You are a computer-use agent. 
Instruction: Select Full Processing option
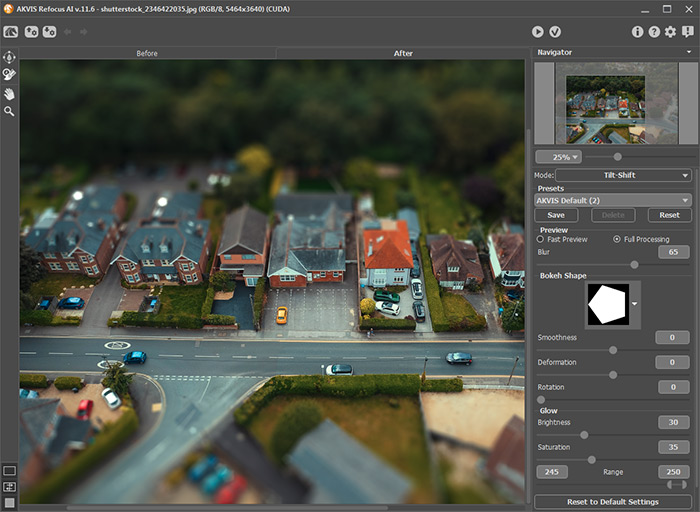point(617,239)
